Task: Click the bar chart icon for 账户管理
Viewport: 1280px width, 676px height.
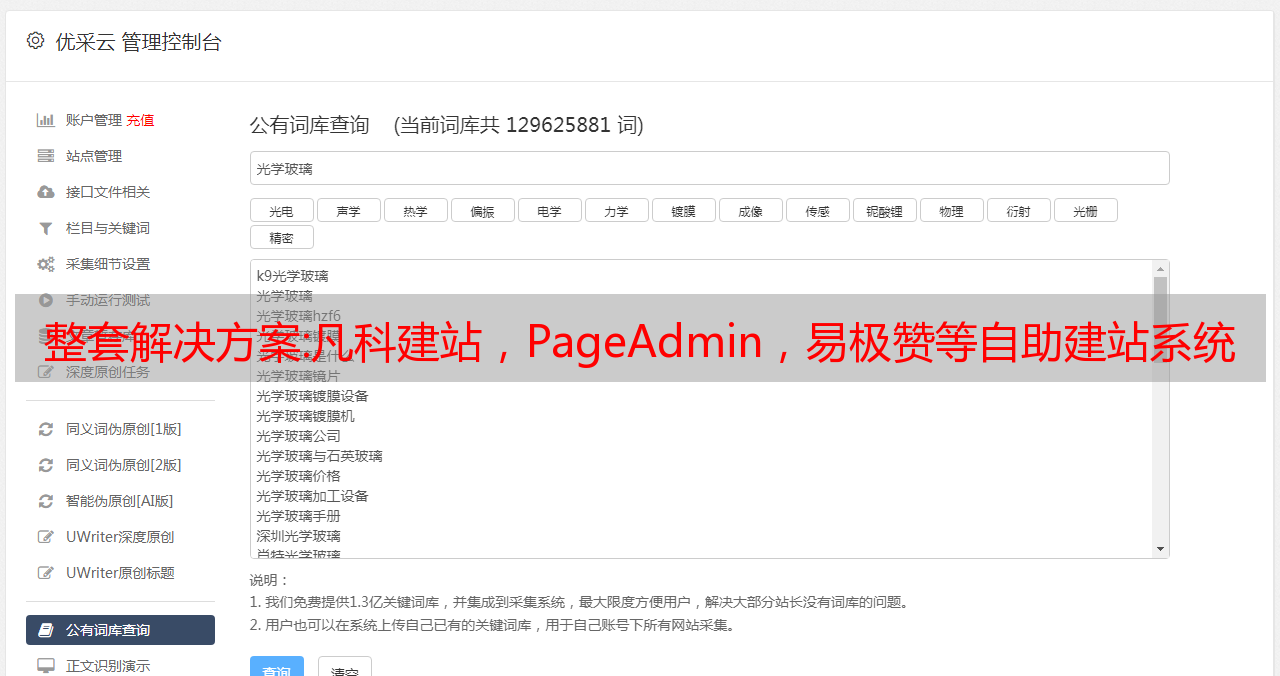Action: pos(46,120)
